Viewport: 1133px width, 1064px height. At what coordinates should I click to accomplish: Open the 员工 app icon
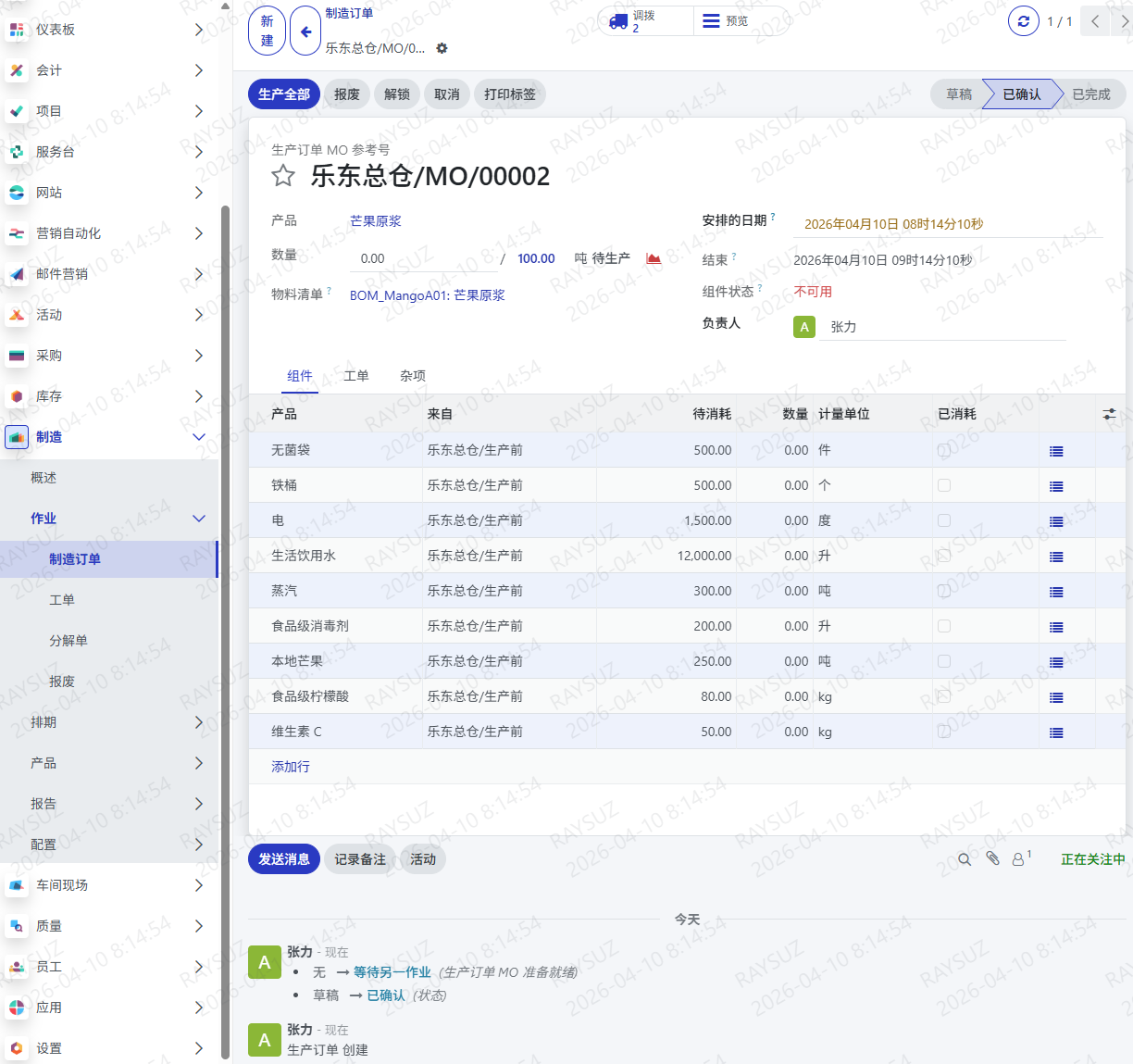(x=17, y=967)
